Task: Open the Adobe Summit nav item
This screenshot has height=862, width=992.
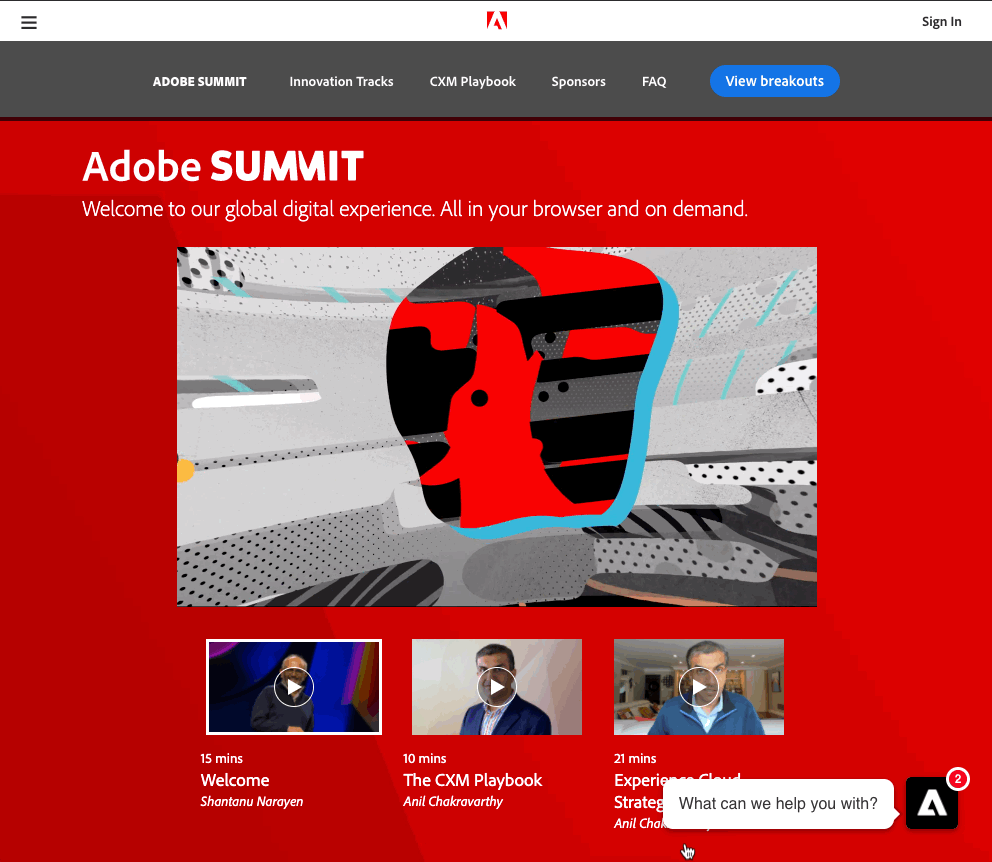Action: click(199, 82)
